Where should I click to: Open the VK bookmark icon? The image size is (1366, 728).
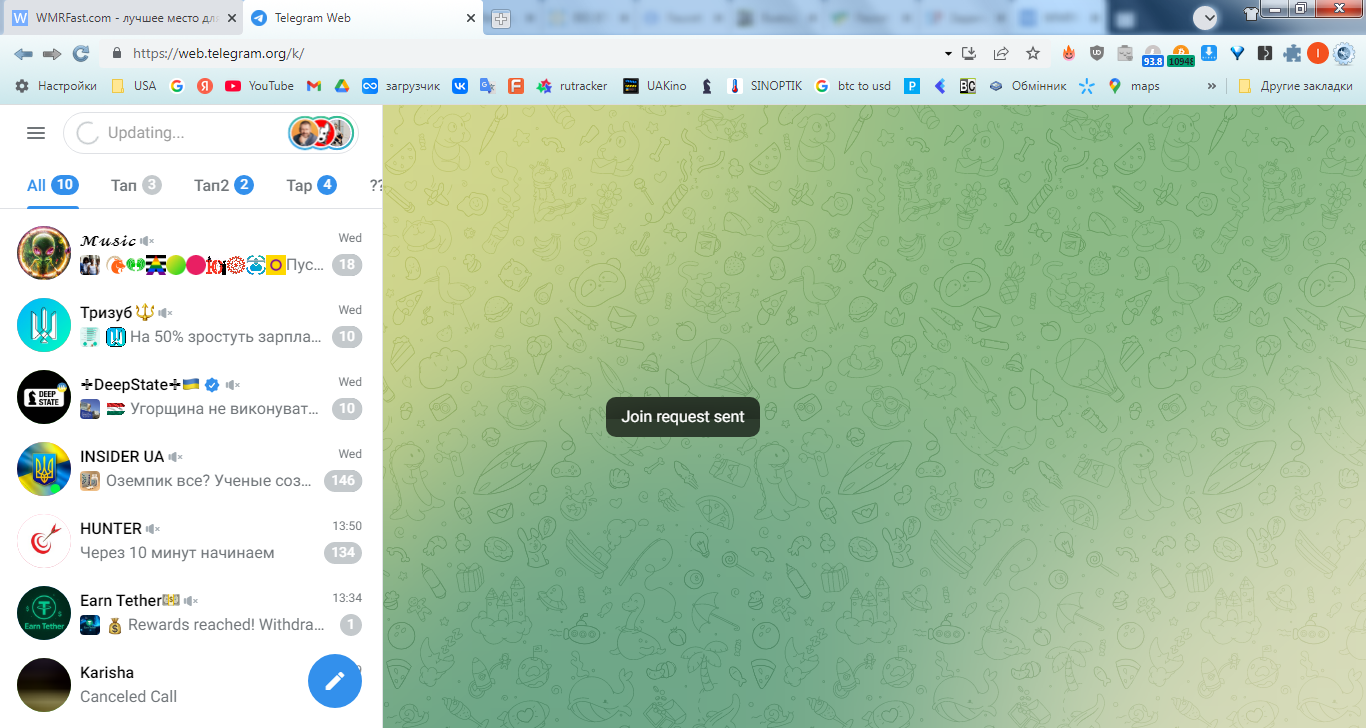click(460, 86)
